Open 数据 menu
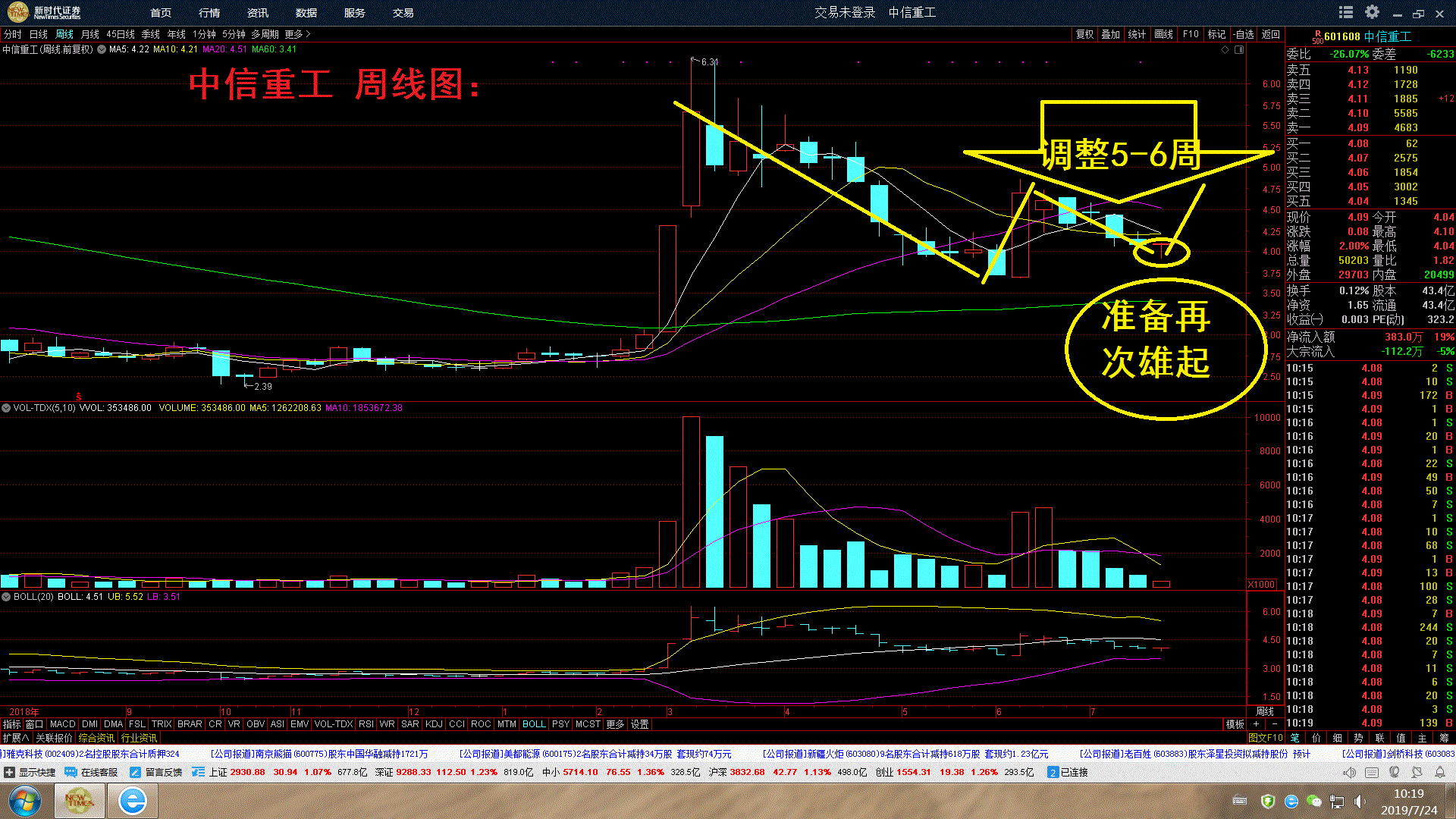1456x819 pixels. click(306, 13)
